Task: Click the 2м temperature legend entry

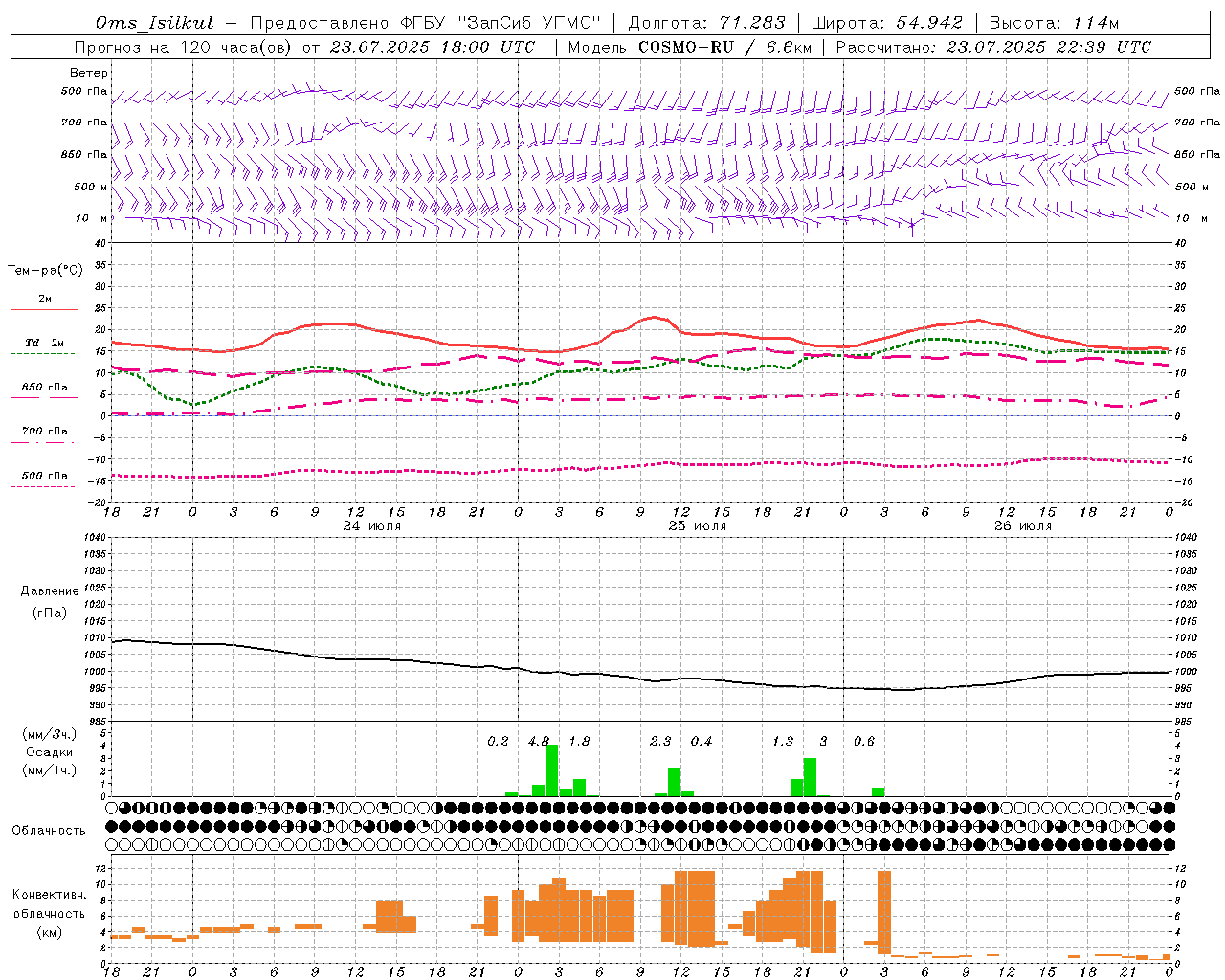Action: point(45,300)
